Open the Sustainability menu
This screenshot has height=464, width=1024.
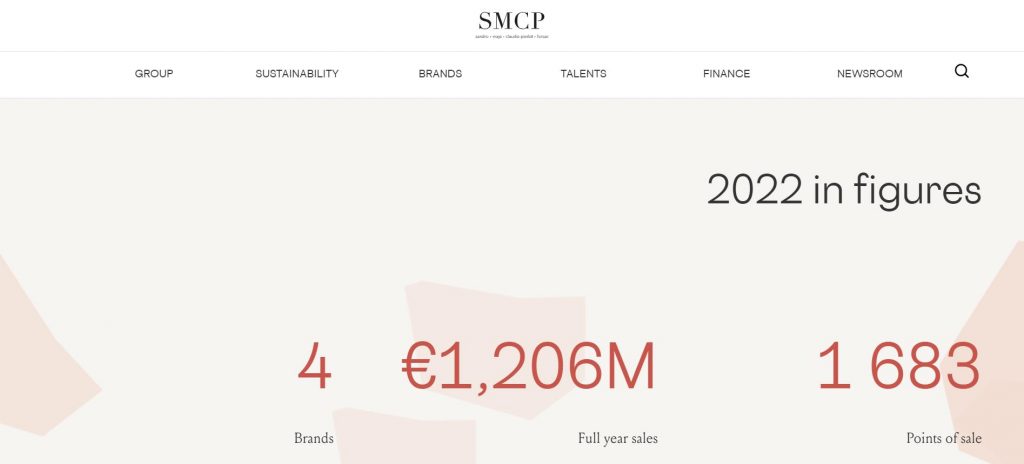click(x=297, y=74)
